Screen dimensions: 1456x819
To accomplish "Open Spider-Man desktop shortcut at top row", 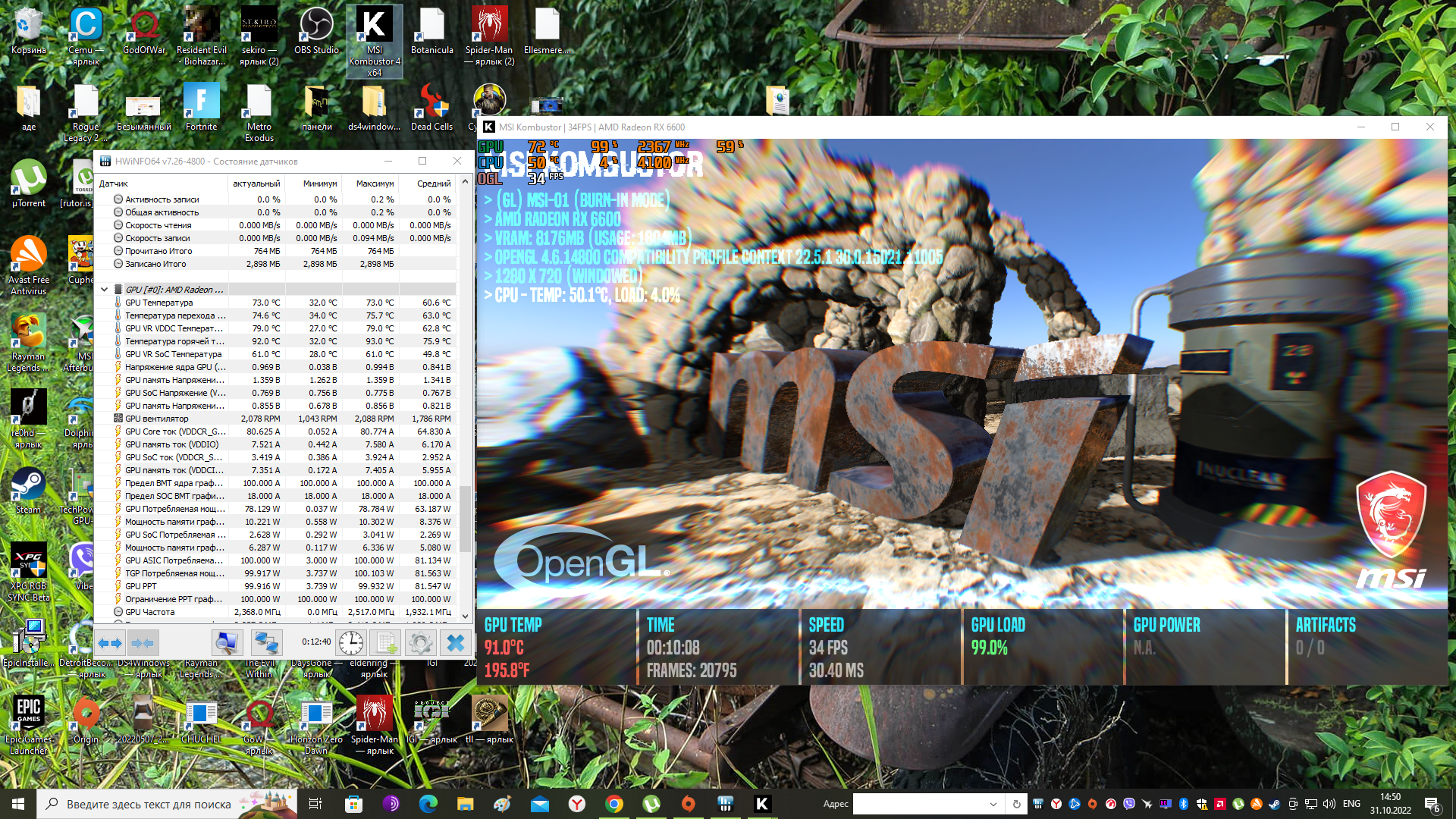I will [490, 36].
